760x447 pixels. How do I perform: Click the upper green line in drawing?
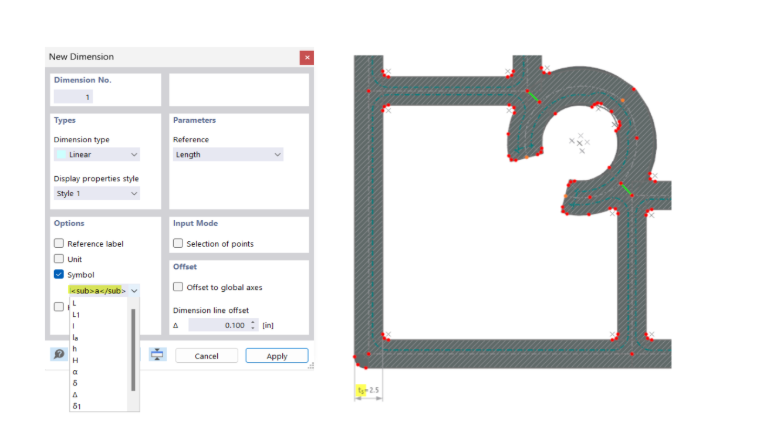[x=533, y=96]
